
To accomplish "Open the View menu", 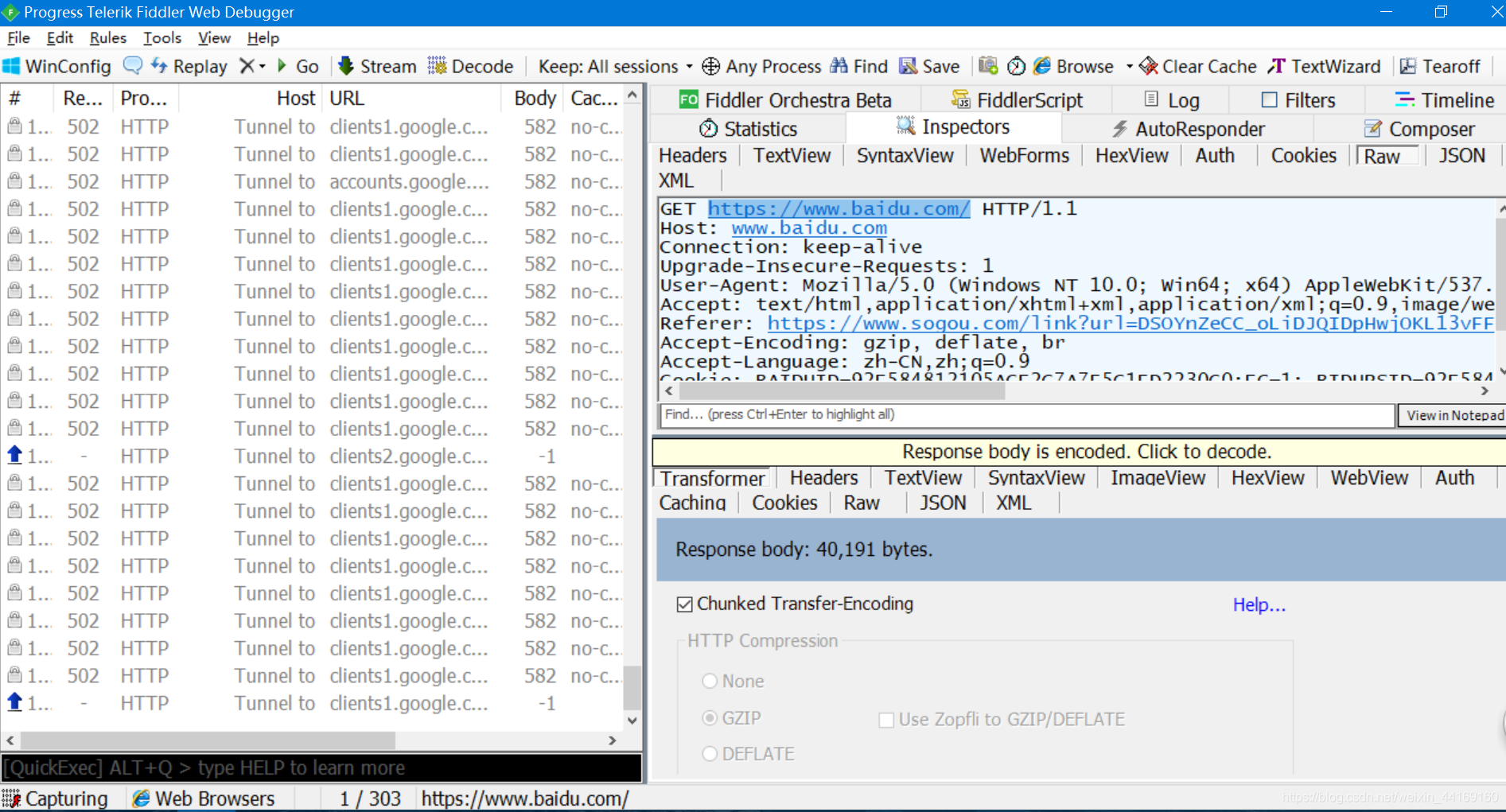I will tap(214, 38).
